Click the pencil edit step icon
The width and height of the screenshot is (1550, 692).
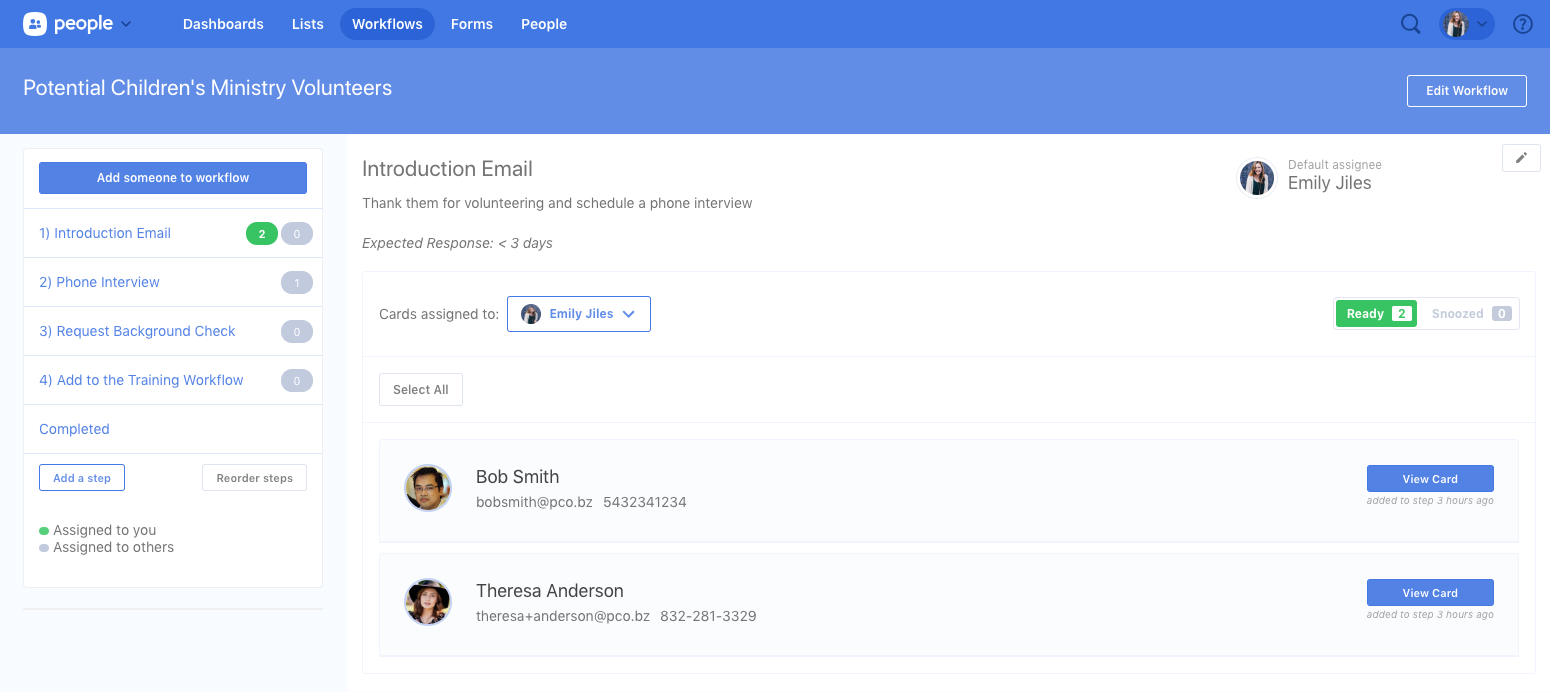pos(1521,158)
